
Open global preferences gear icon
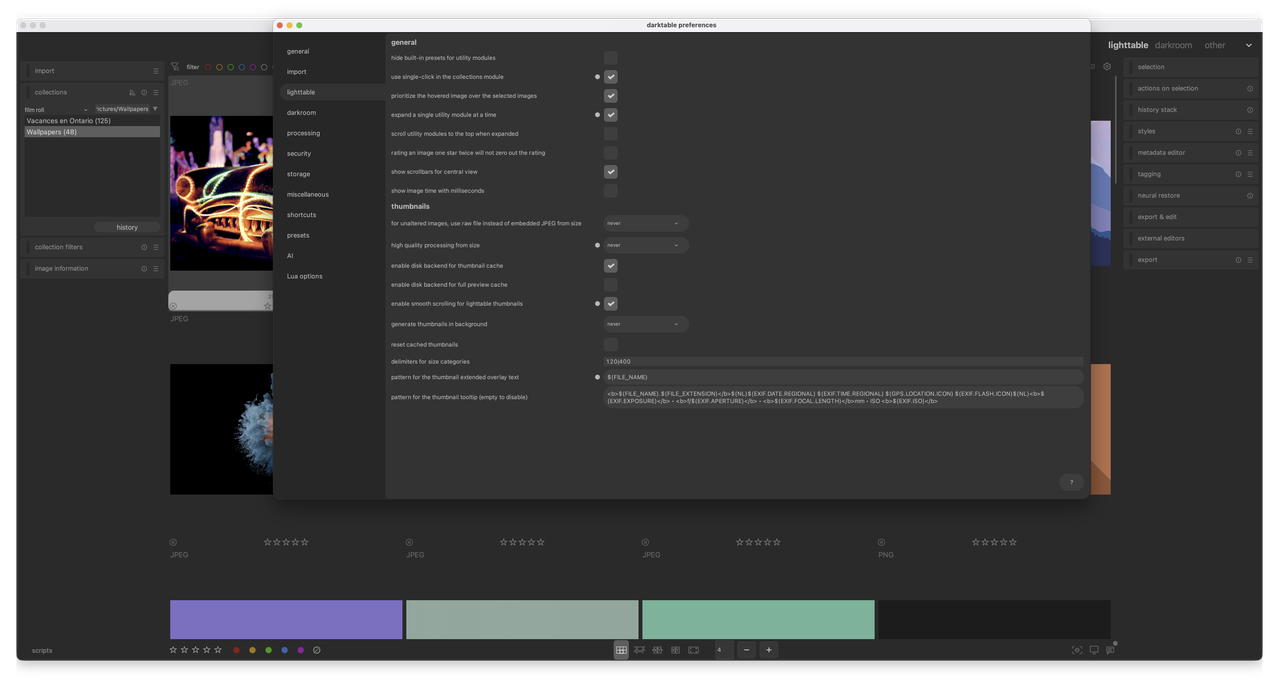1107,67
